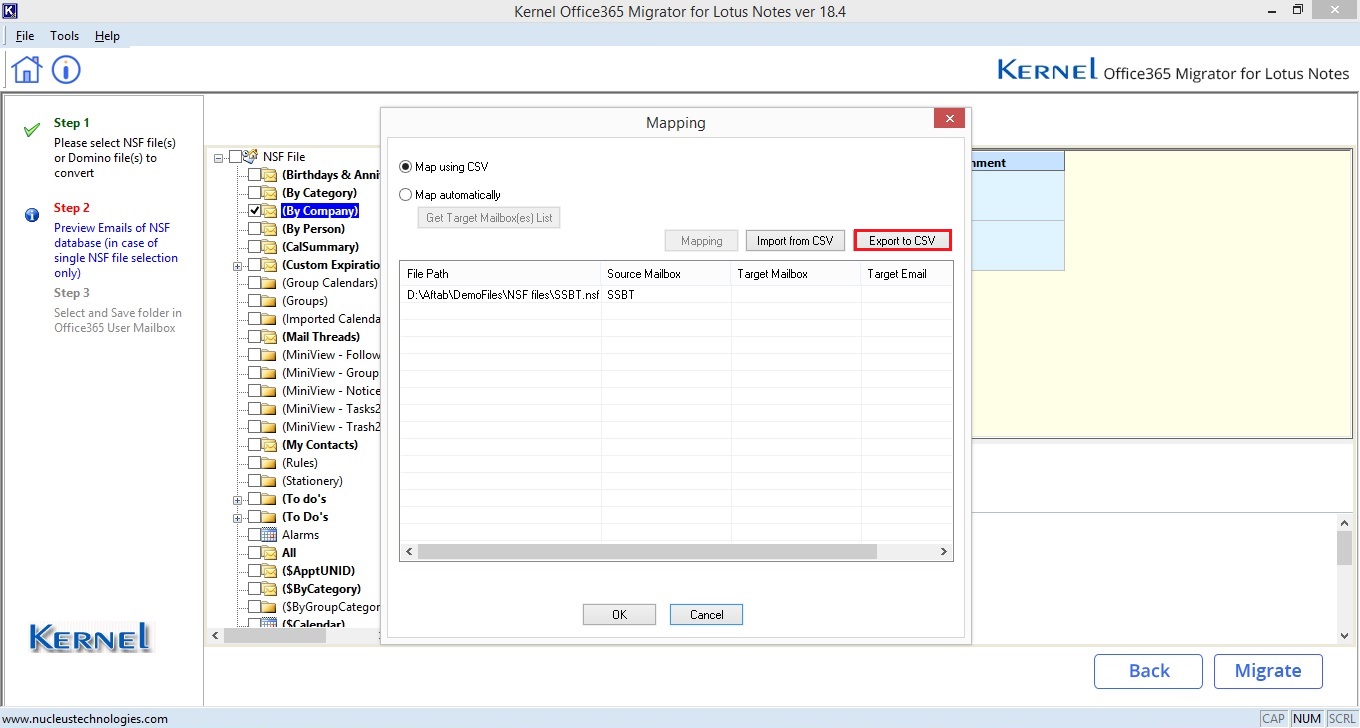The height and width of the screenshot is (728, 1360).
Task: Check the (By Category) checkbox
Action: coord(254,193)
